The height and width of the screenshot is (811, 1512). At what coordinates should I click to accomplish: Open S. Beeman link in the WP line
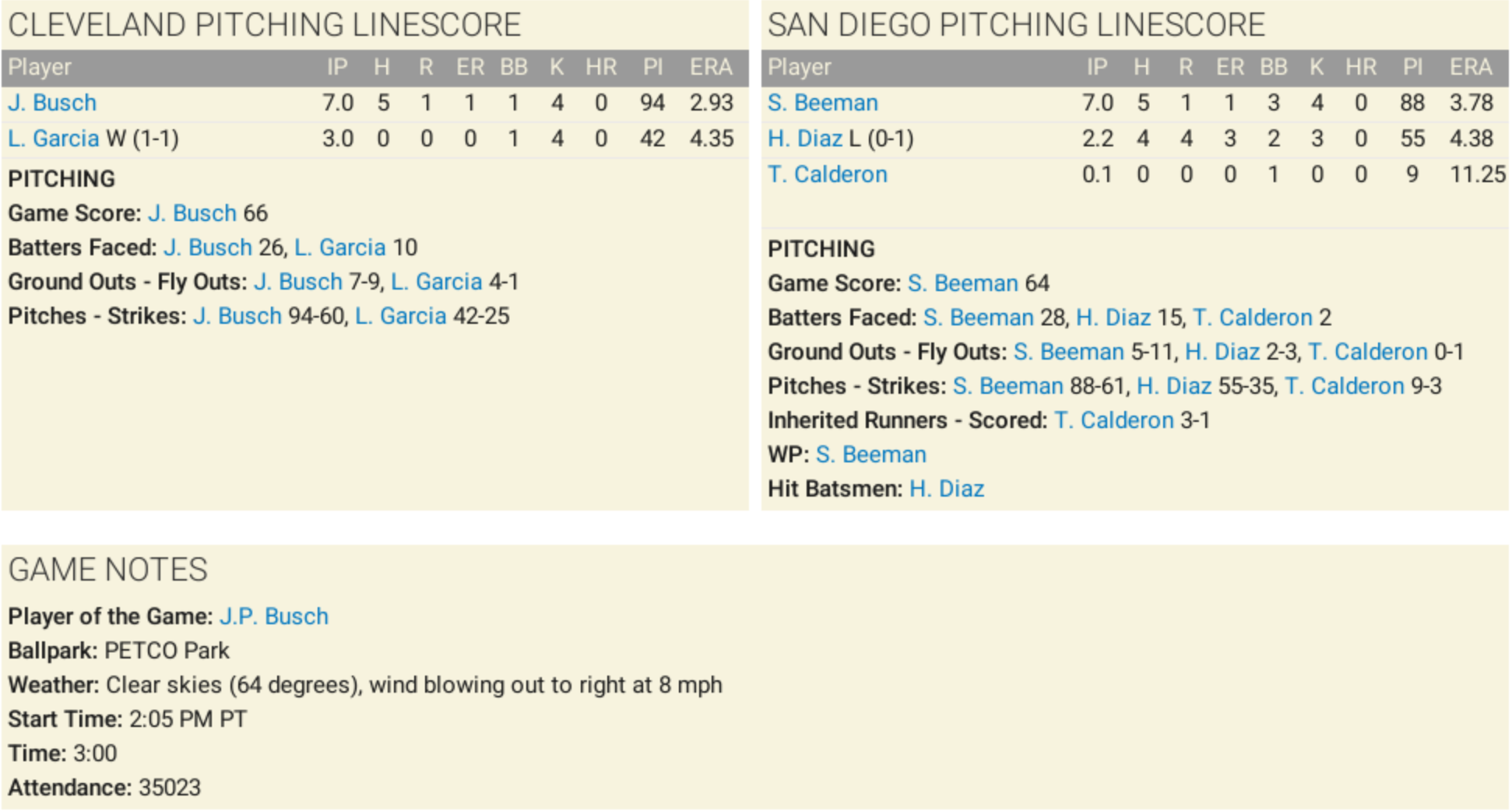(870, 455)
